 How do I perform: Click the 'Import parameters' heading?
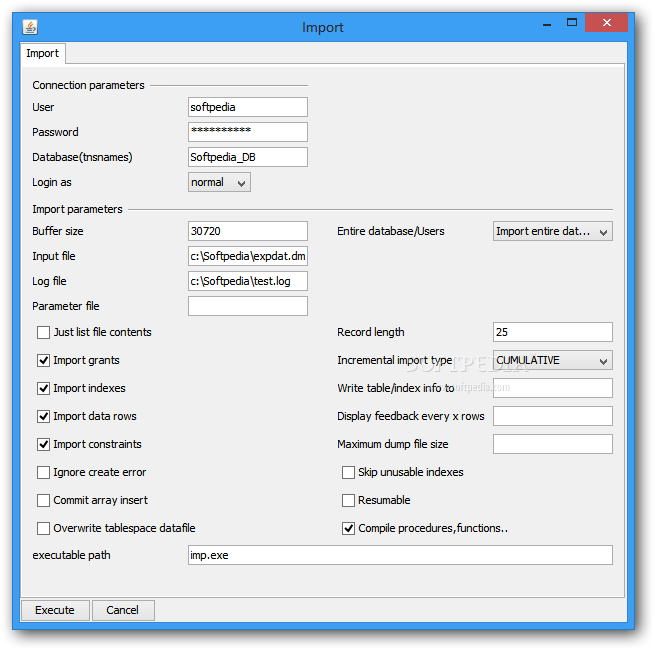(77, 209)
